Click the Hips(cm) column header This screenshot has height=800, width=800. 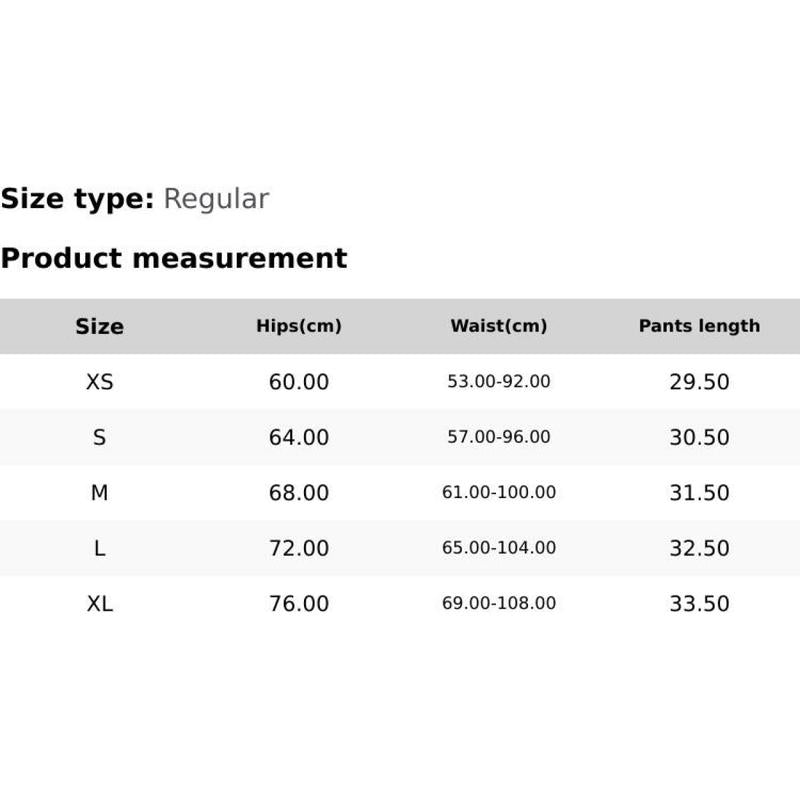pos(299,326)
